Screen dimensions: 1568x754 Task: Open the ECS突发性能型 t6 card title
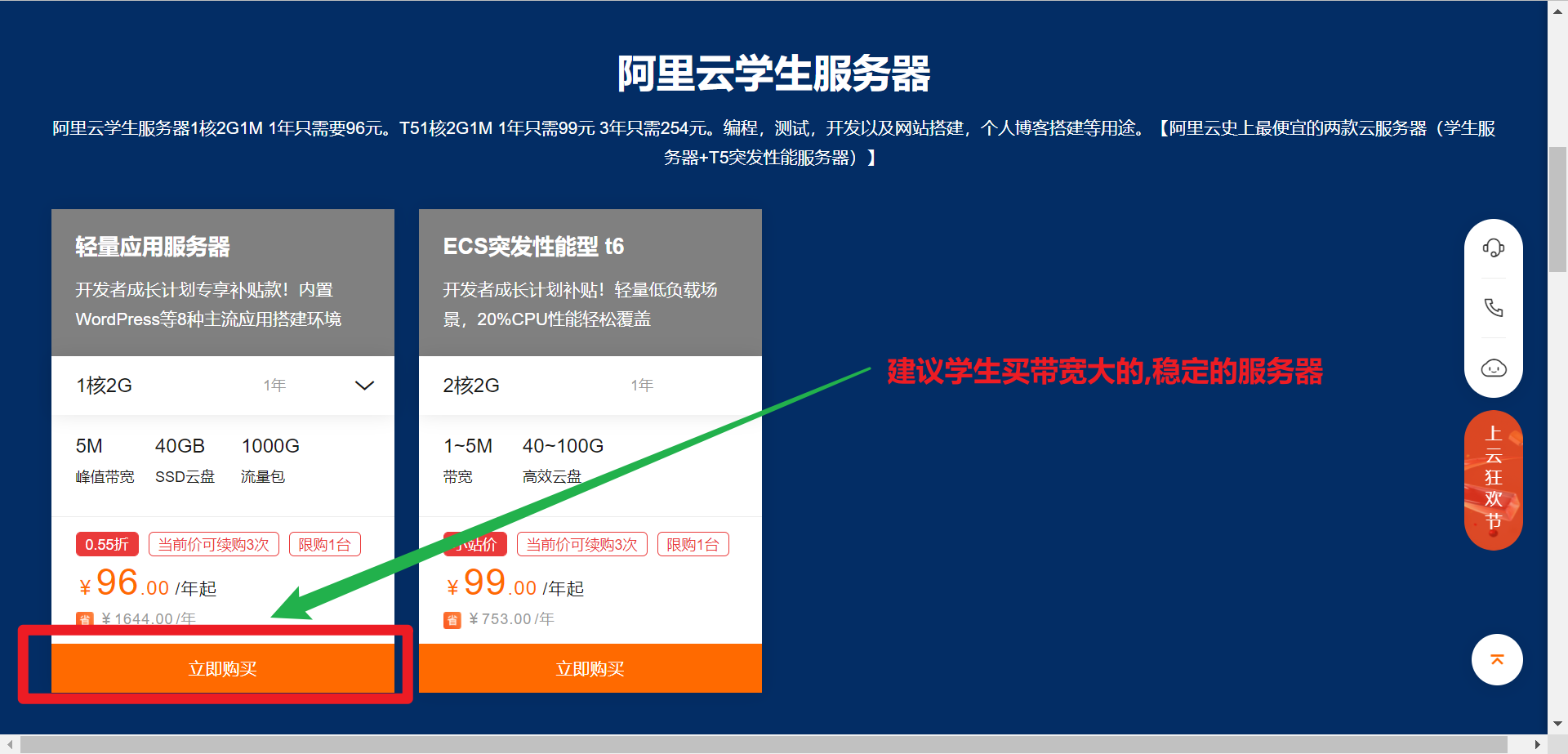pyautogui.click(x=533, y=247)
